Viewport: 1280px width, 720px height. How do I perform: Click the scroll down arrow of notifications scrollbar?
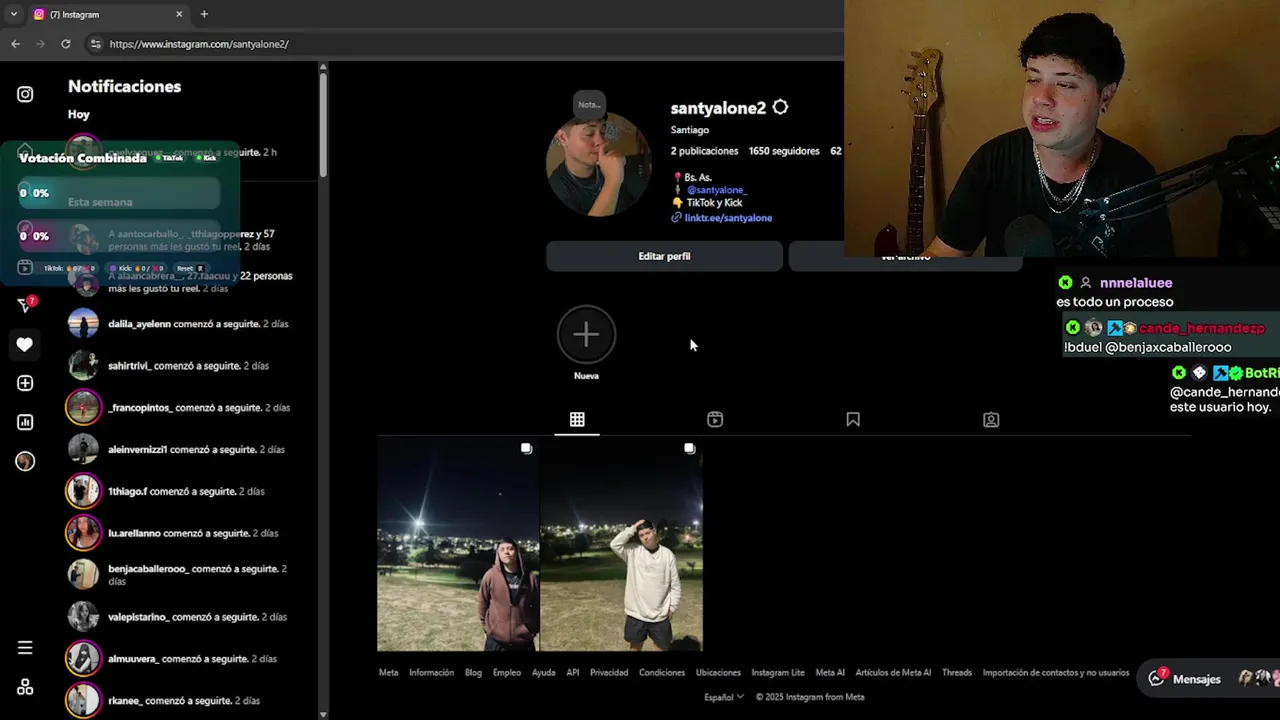pos(322,714)
